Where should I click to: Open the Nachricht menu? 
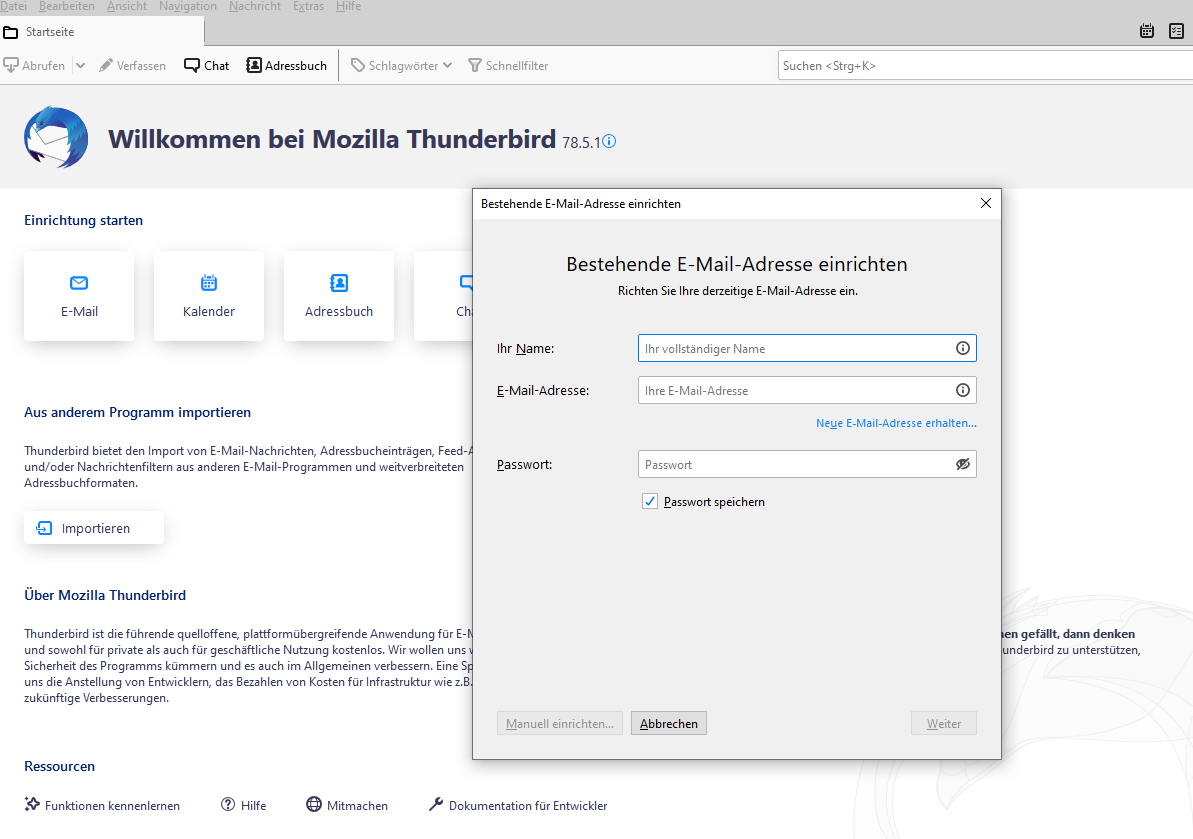coord(255,6)
